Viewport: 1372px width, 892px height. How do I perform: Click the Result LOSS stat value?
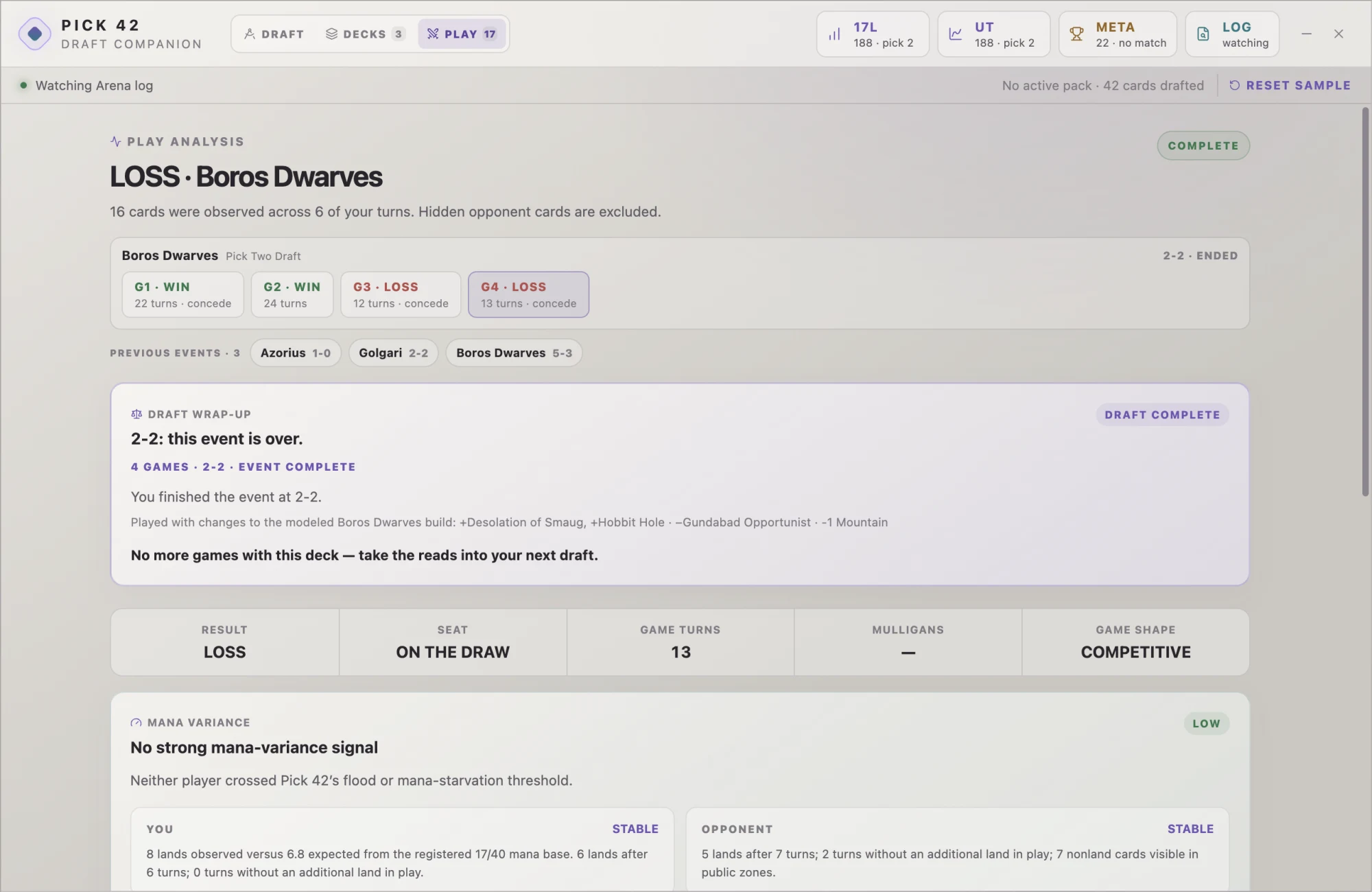pyautogui.click(x=224, y=652)
